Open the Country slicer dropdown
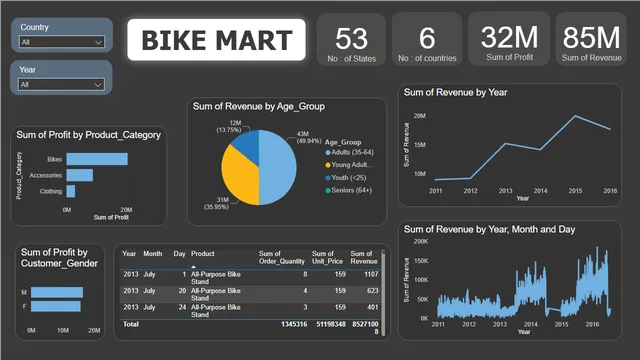640x360 pixels. click(x=62, y=42)
